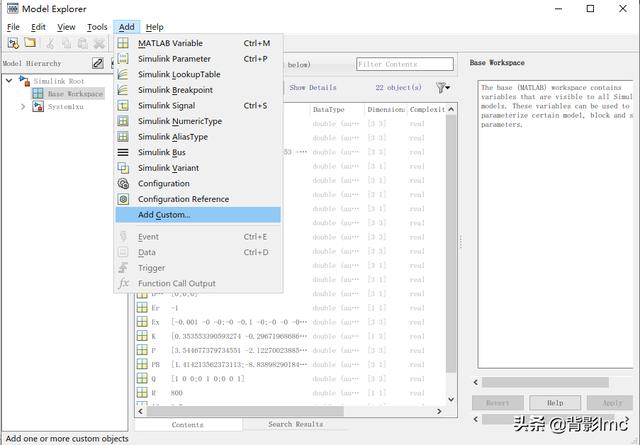Click the Filter Contents input field

pyautogui.click(x=404, y=64)
